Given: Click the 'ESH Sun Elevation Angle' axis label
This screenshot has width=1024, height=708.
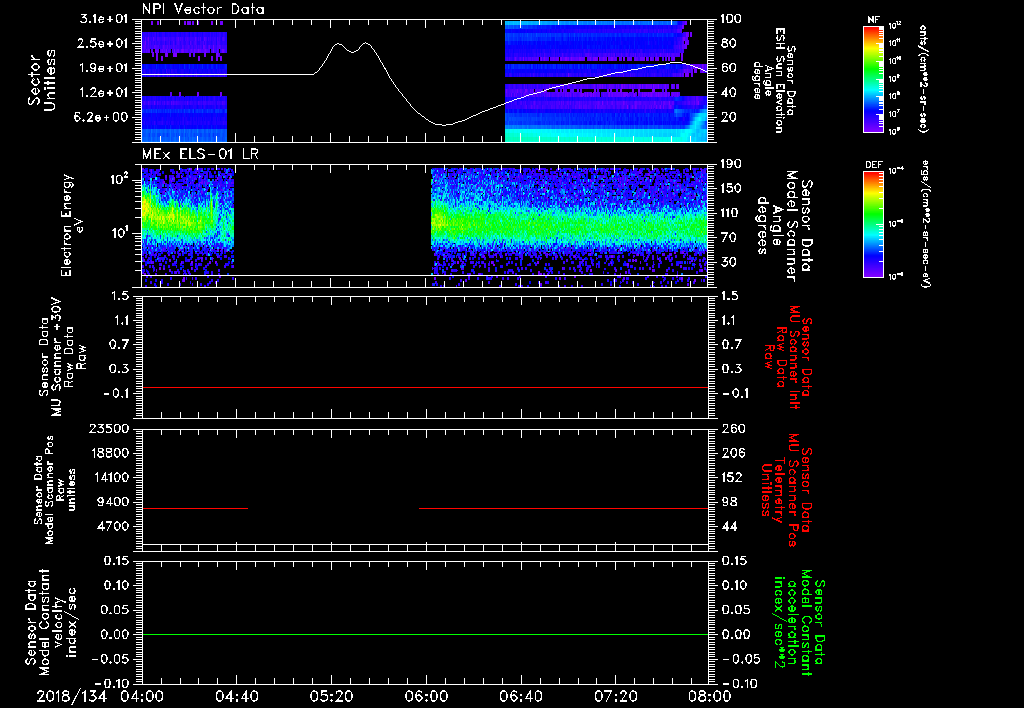Looking at the screenshot, I should click(x=775, y=80).
